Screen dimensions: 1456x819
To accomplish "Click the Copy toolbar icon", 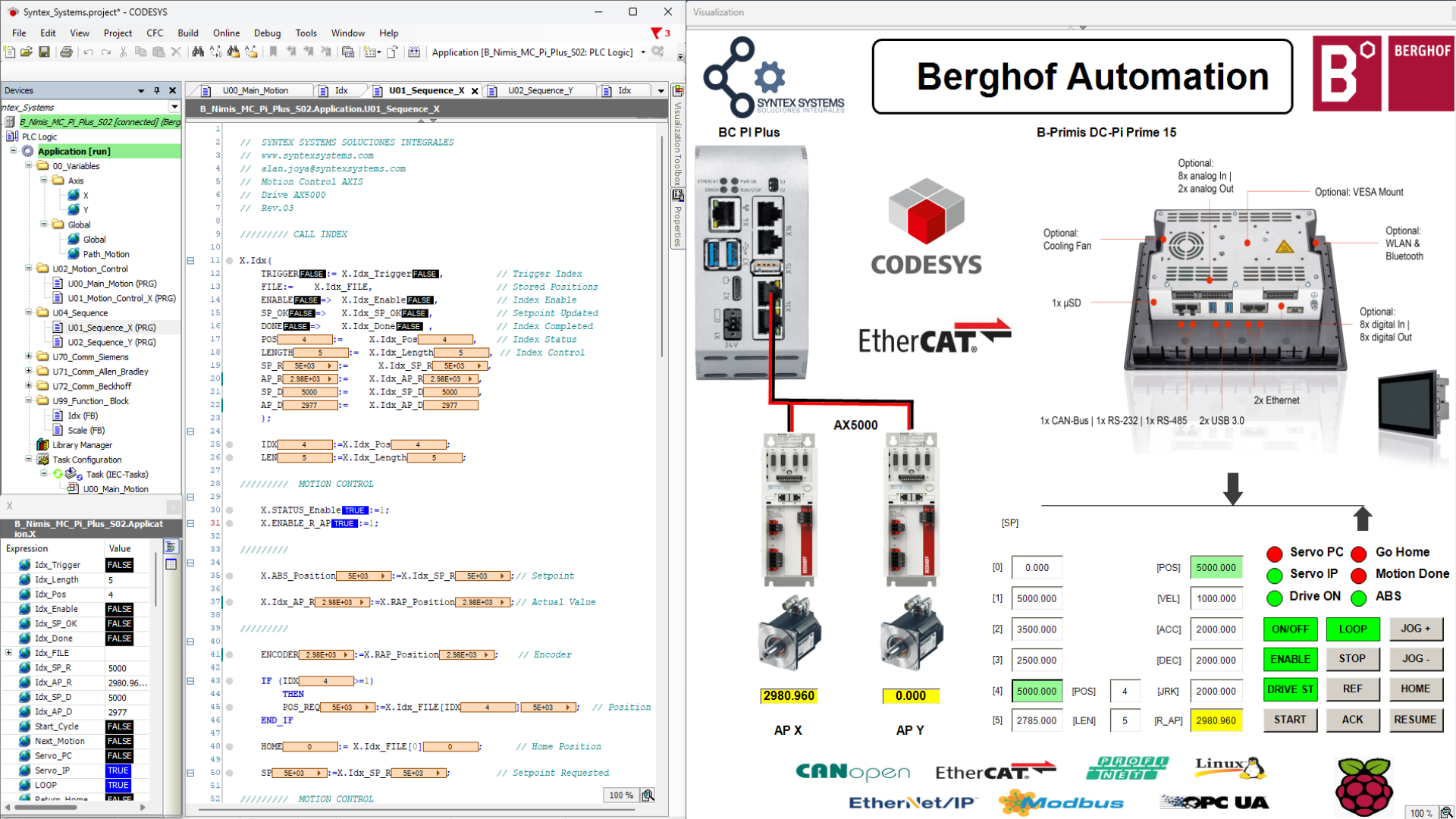I will [x=140, y=52].
